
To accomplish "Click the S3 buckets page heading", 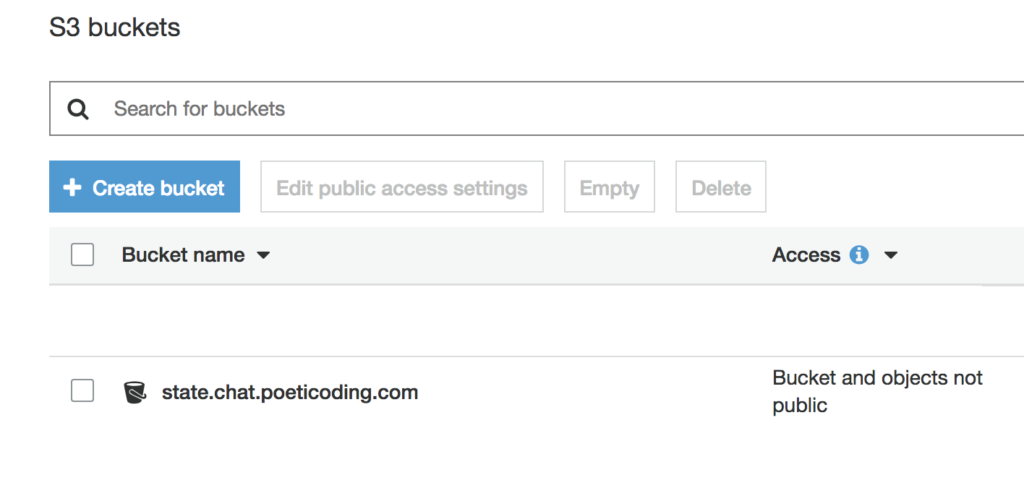I will 115,27.
